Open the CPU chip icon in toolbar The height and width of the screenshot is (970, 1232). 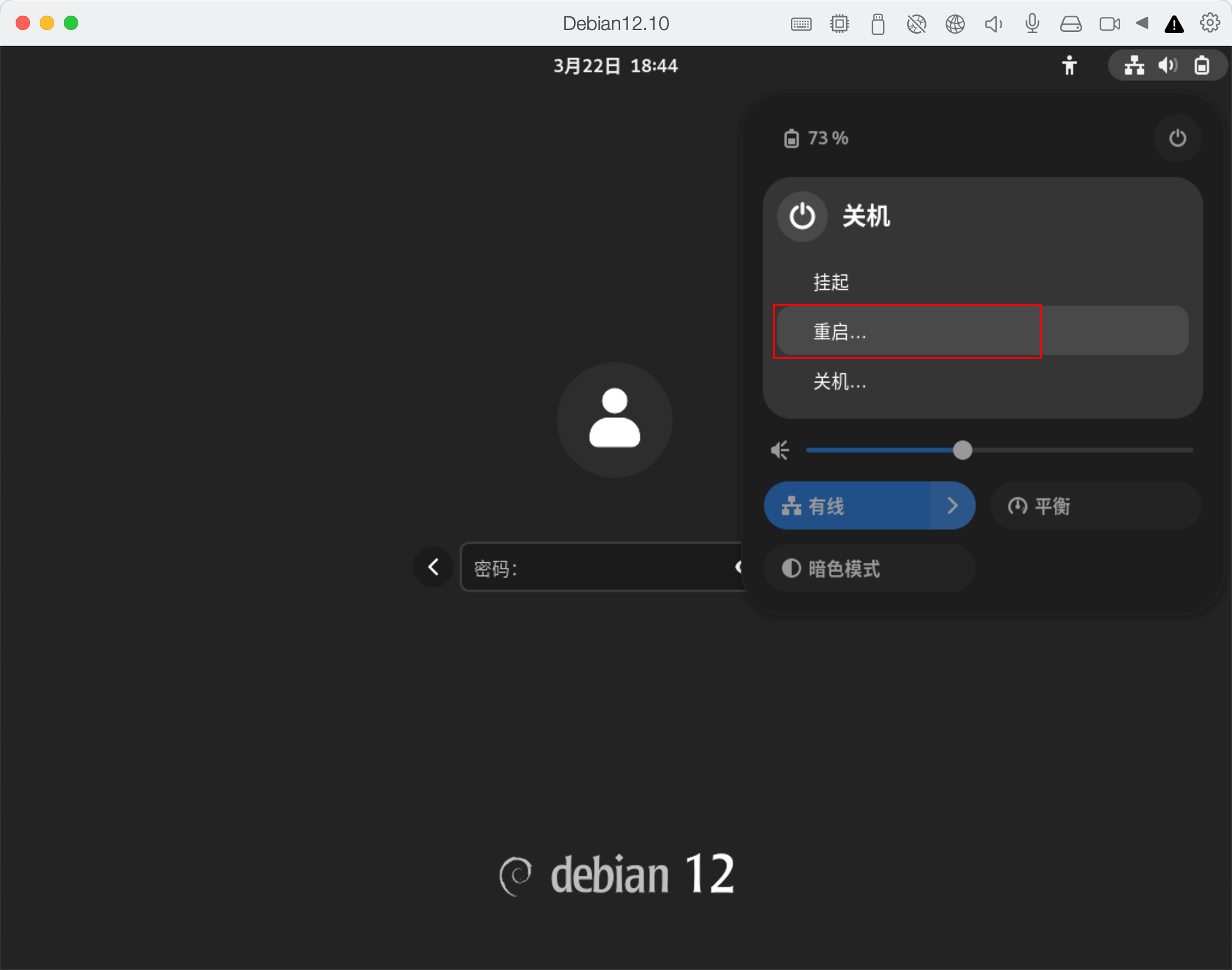839,24
